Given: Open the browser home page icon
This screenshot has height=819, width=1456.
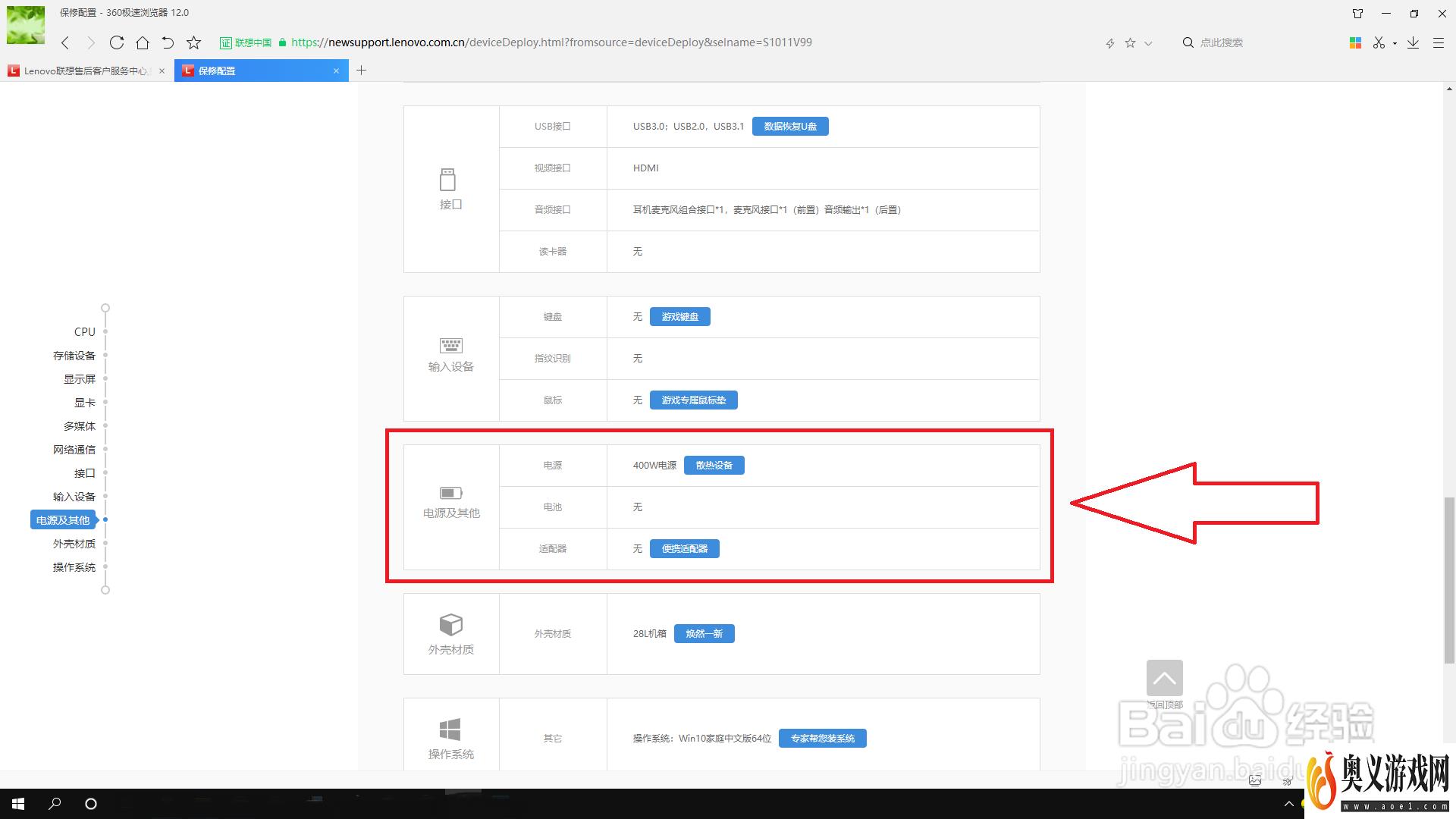Looking at the screenshot, I should [143, 42].
